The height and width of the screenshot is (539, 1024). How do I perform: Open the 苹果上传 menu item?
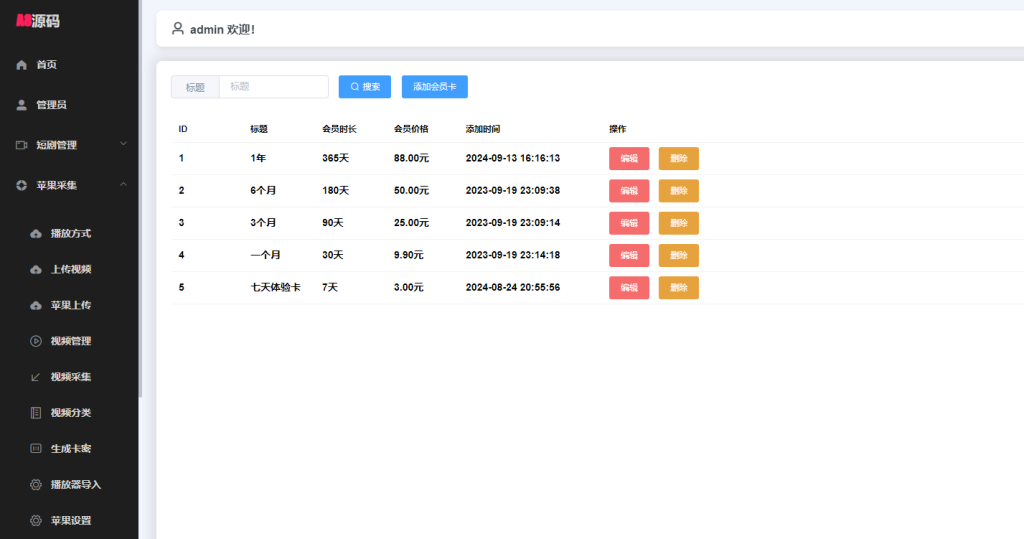(x=70, y=305)
